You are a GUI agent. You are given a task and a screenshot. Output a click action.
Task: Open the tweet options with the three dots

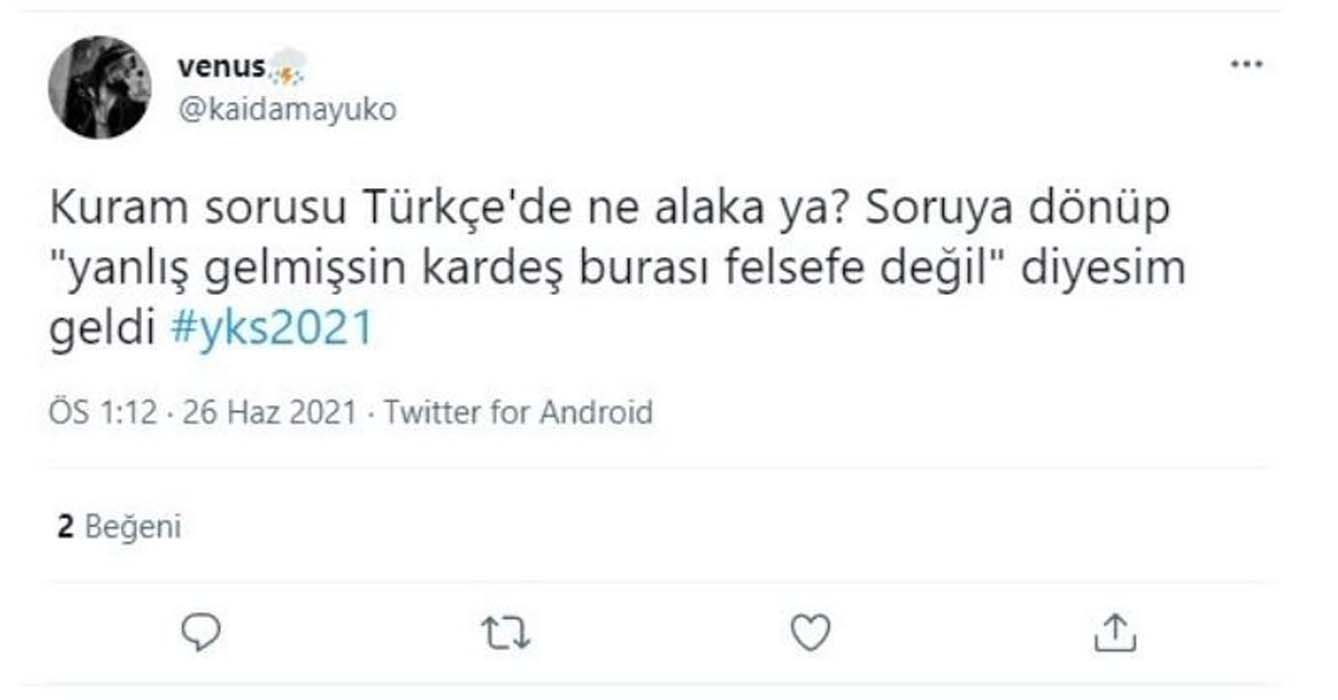1245,62
